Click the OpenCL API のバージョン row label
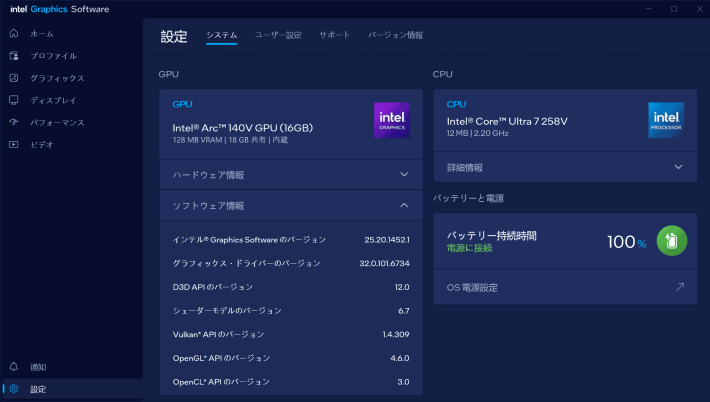 (221, 382)
